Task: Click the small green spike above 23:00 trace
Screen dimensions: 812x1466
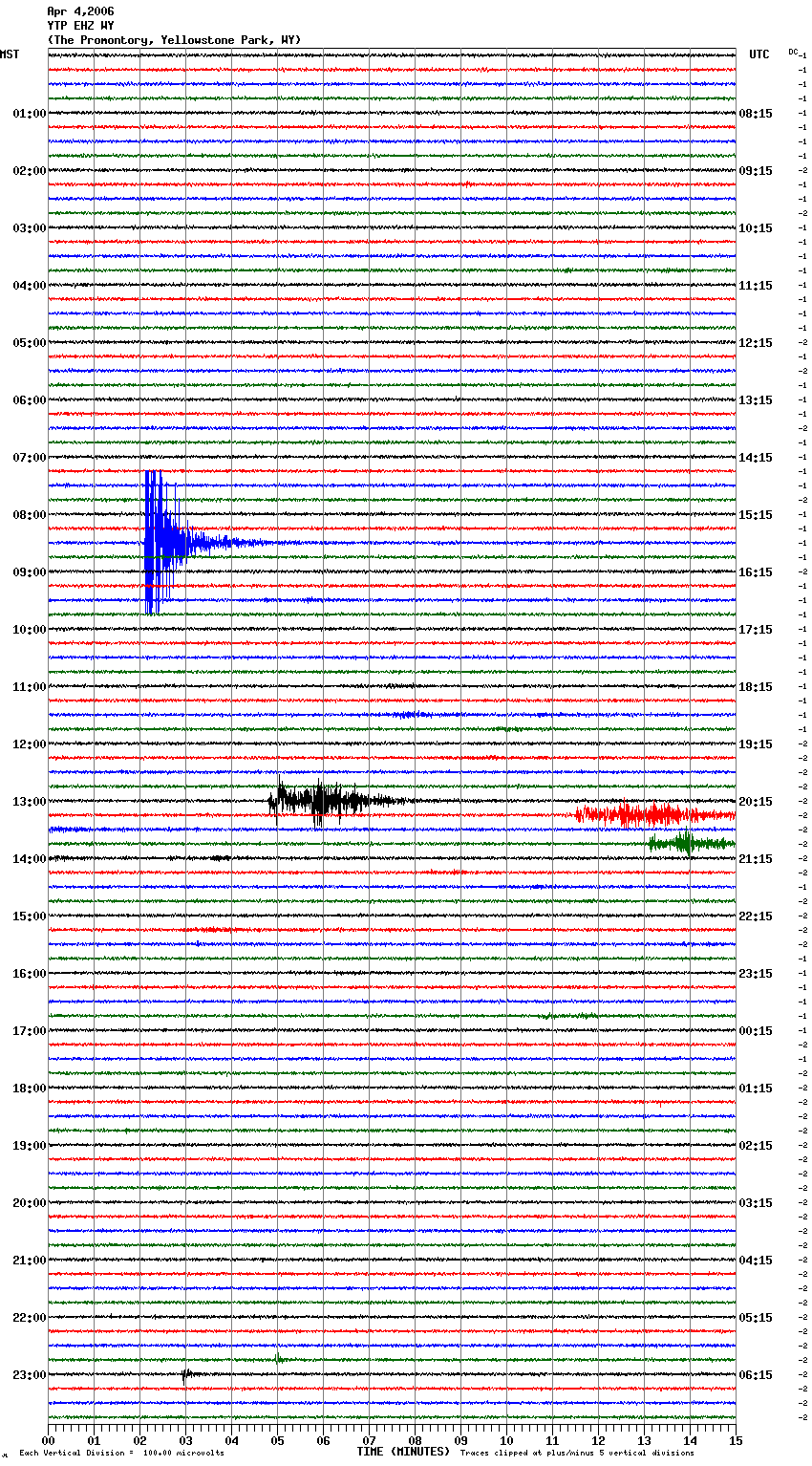Action: [x=278, y=1358]
